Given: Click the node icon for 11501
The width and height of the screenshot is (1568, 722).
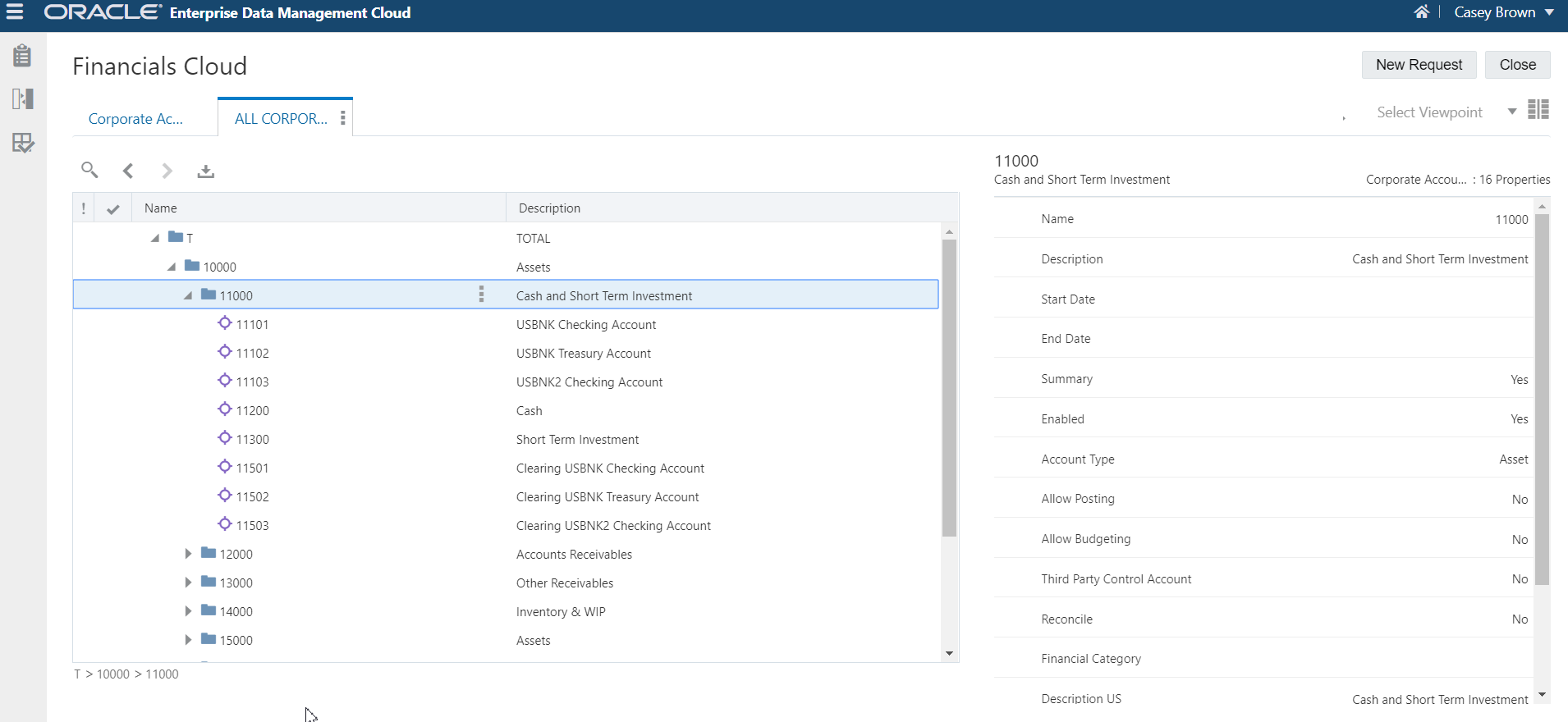Looking at the screenshot, I should (225, 467).
